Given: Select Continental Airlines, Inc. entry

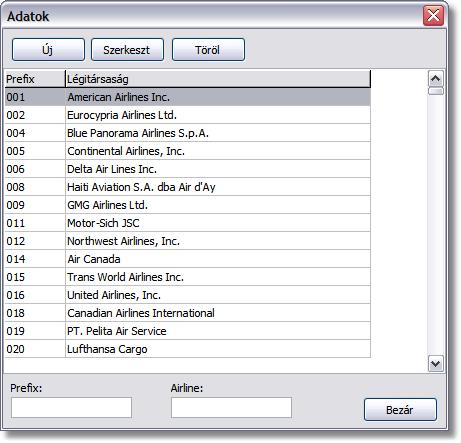Looking at the screenshot, I should [188, 151].
